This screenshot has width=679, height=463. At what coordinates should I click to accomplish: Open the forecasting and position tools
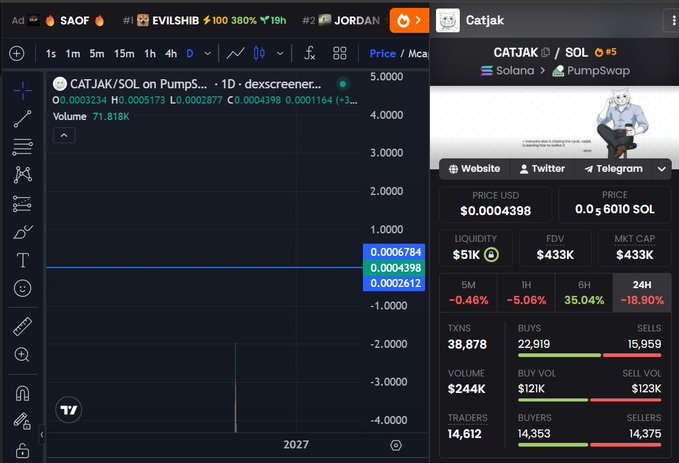23,204
